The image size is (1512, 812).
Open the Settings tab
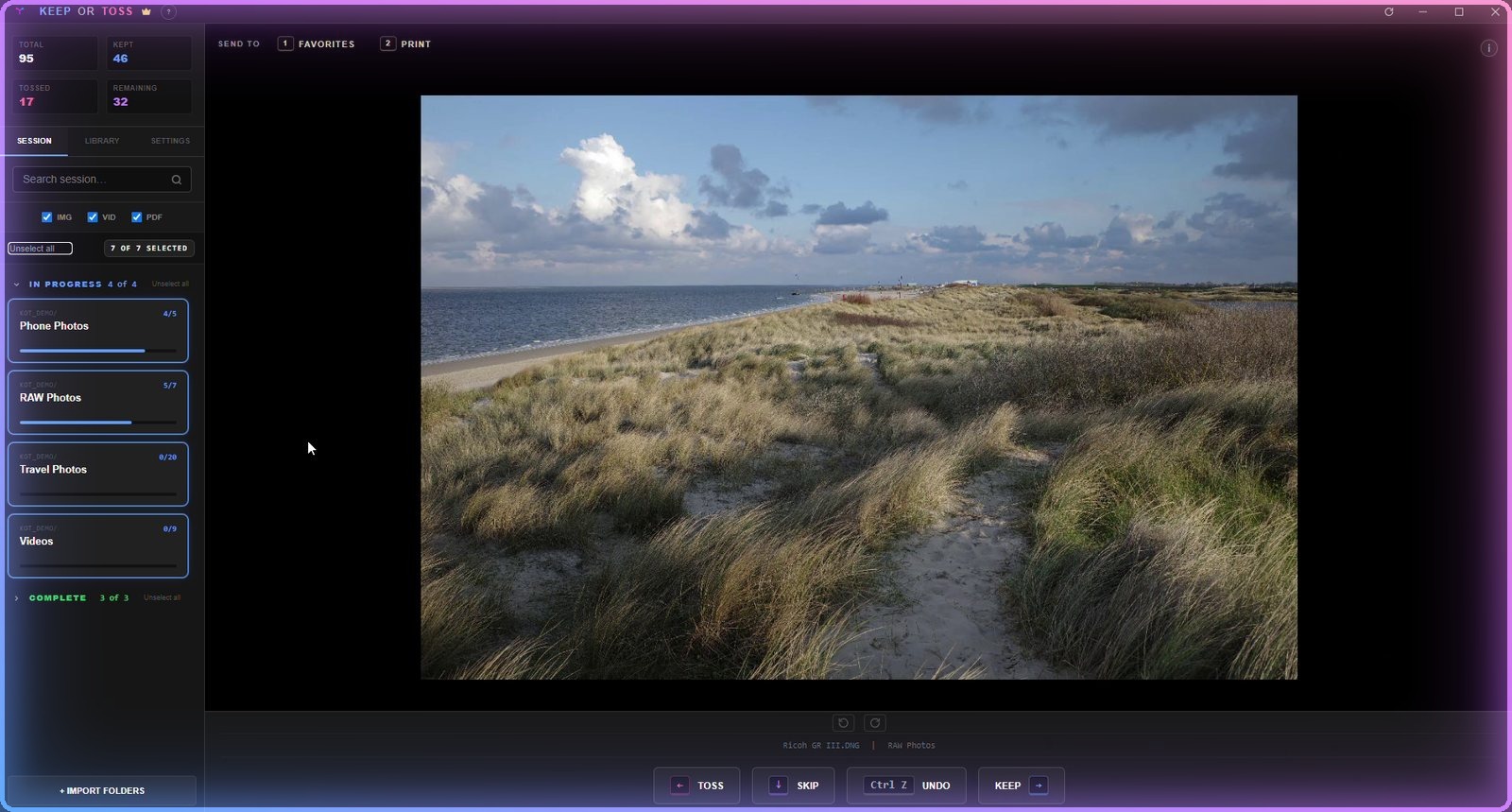pos(170,141)
